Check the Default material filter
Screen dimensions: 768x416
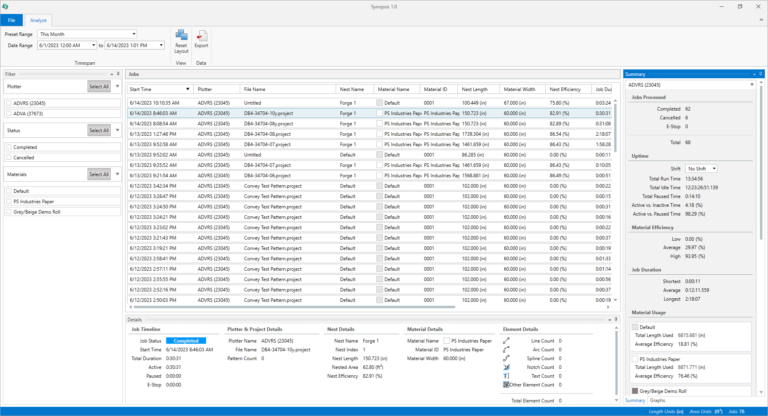pyautogui.click(x=9, y=191)
